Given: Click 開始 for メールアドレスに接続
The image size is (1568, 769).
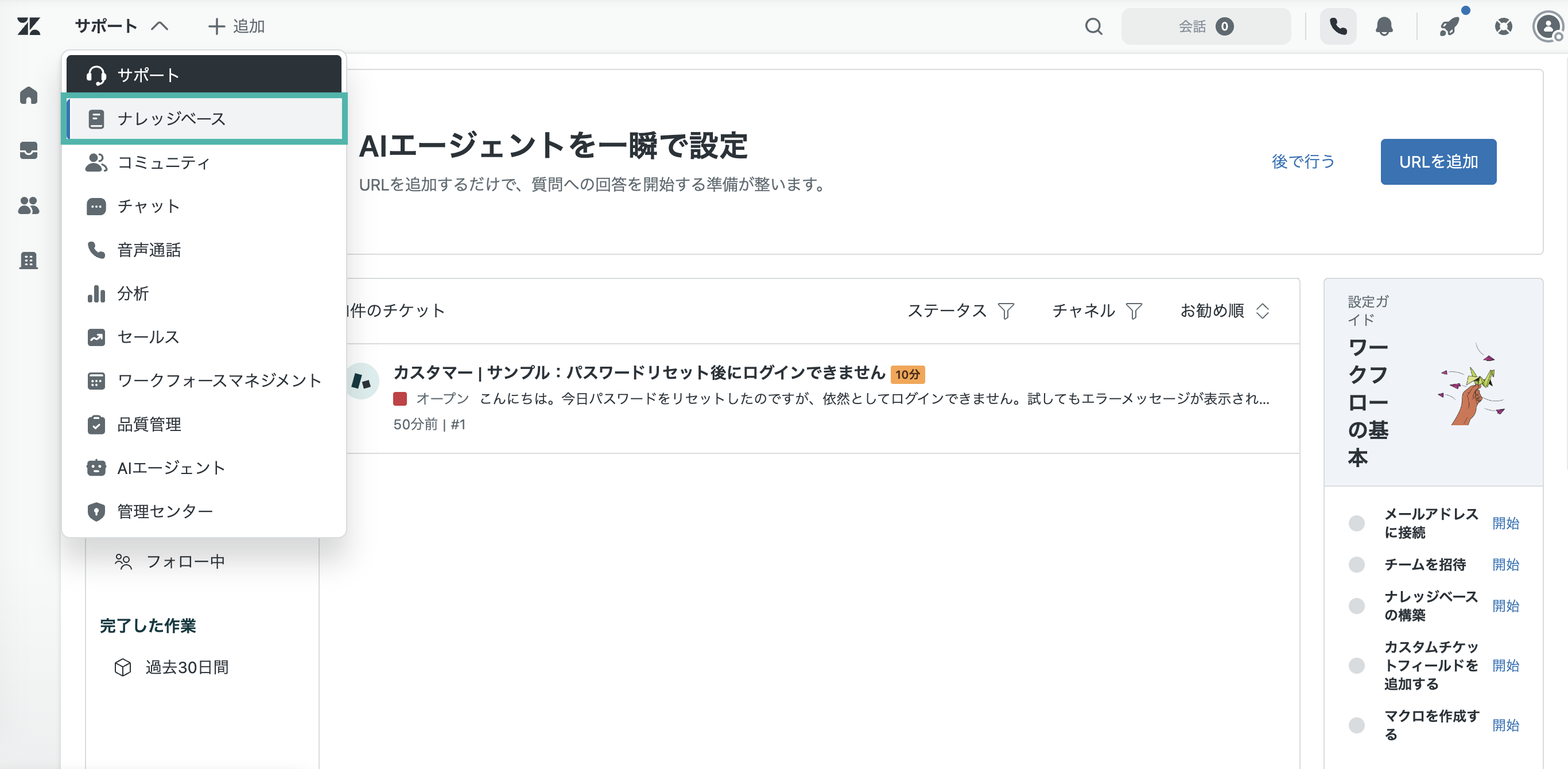Looking at the screenshot, I should (x=1505, y=523).
